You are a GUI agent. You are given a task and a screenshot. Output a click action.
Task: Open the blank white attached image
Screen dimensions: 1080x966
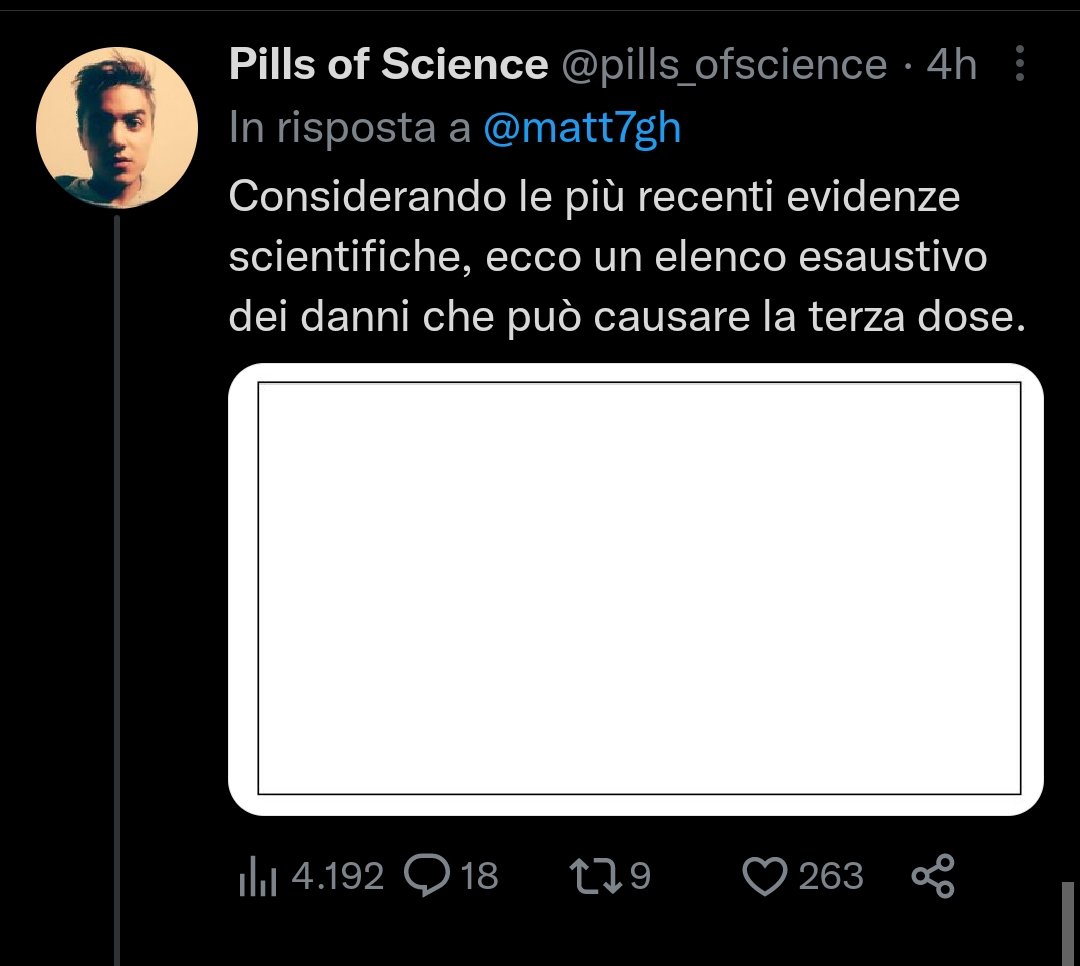click(636, 589)
